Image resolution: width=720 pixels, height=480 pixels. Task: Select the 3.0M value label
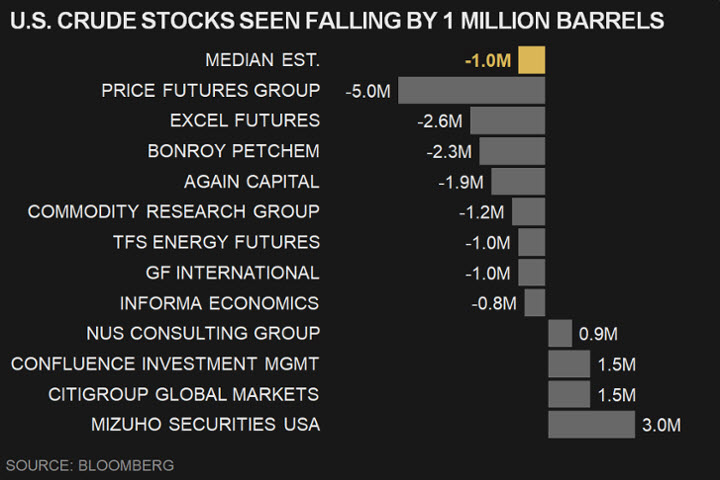click(x=661, y=425)
